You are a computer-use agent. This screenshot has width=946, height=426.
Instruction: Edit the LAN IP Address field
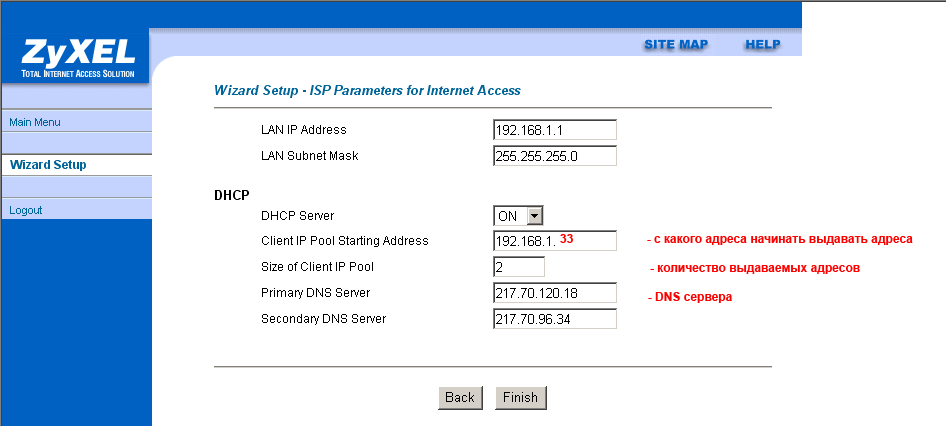pyautogui.click(x=555, y=130)
